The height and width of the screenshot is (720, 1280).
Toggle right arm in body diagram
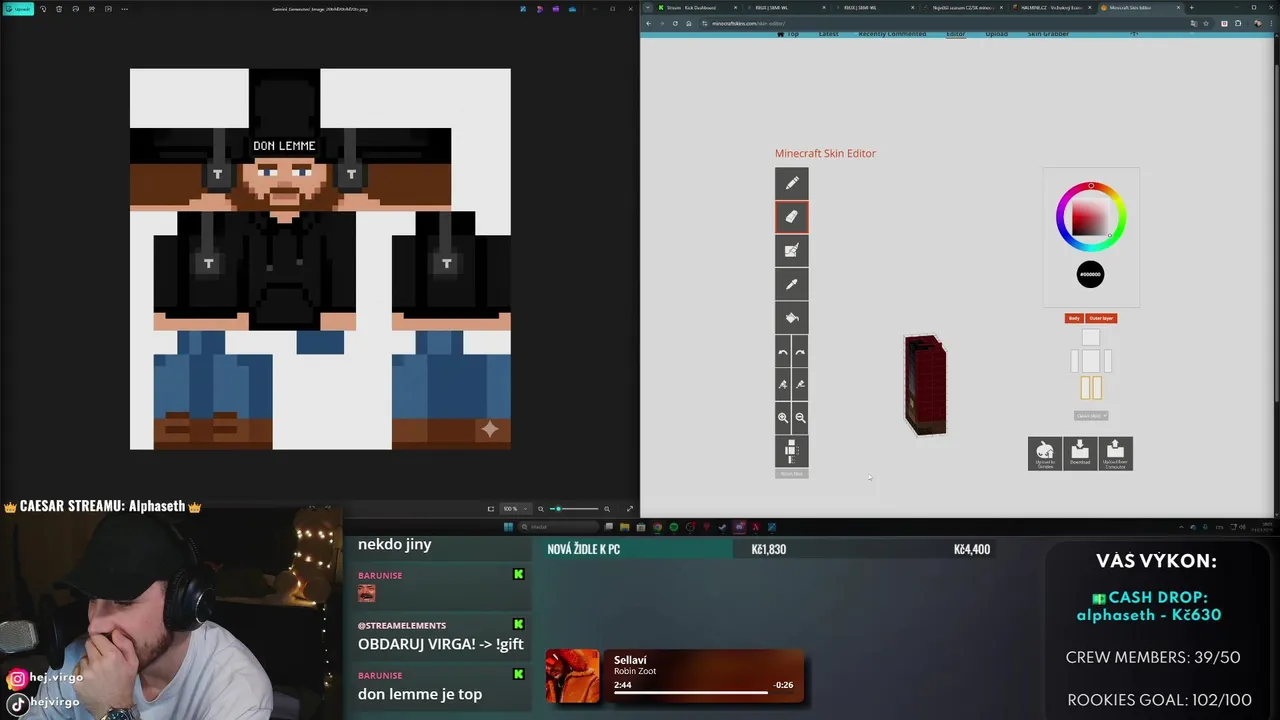(x=1107, y=361)
